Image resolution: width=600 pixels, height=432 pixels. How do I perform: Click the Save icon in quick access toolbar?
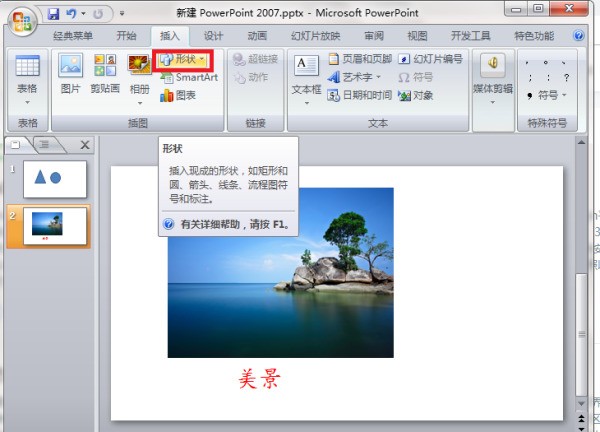(54, 16)
